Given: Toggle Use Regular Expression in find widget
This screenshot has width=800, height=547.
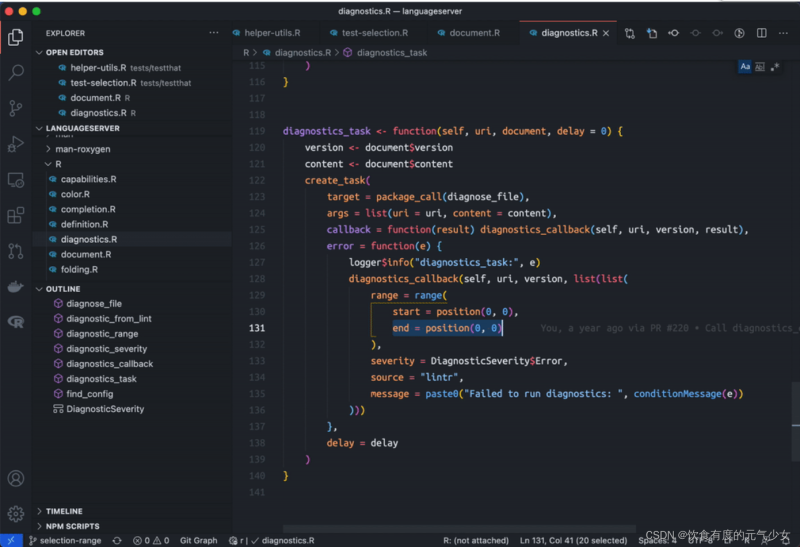Looking at the screenshot, I should (x=774, y=67).
